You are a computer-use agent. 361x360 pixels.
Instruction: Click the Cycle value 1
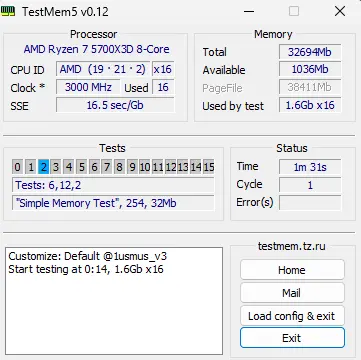(x=310, y=185)
